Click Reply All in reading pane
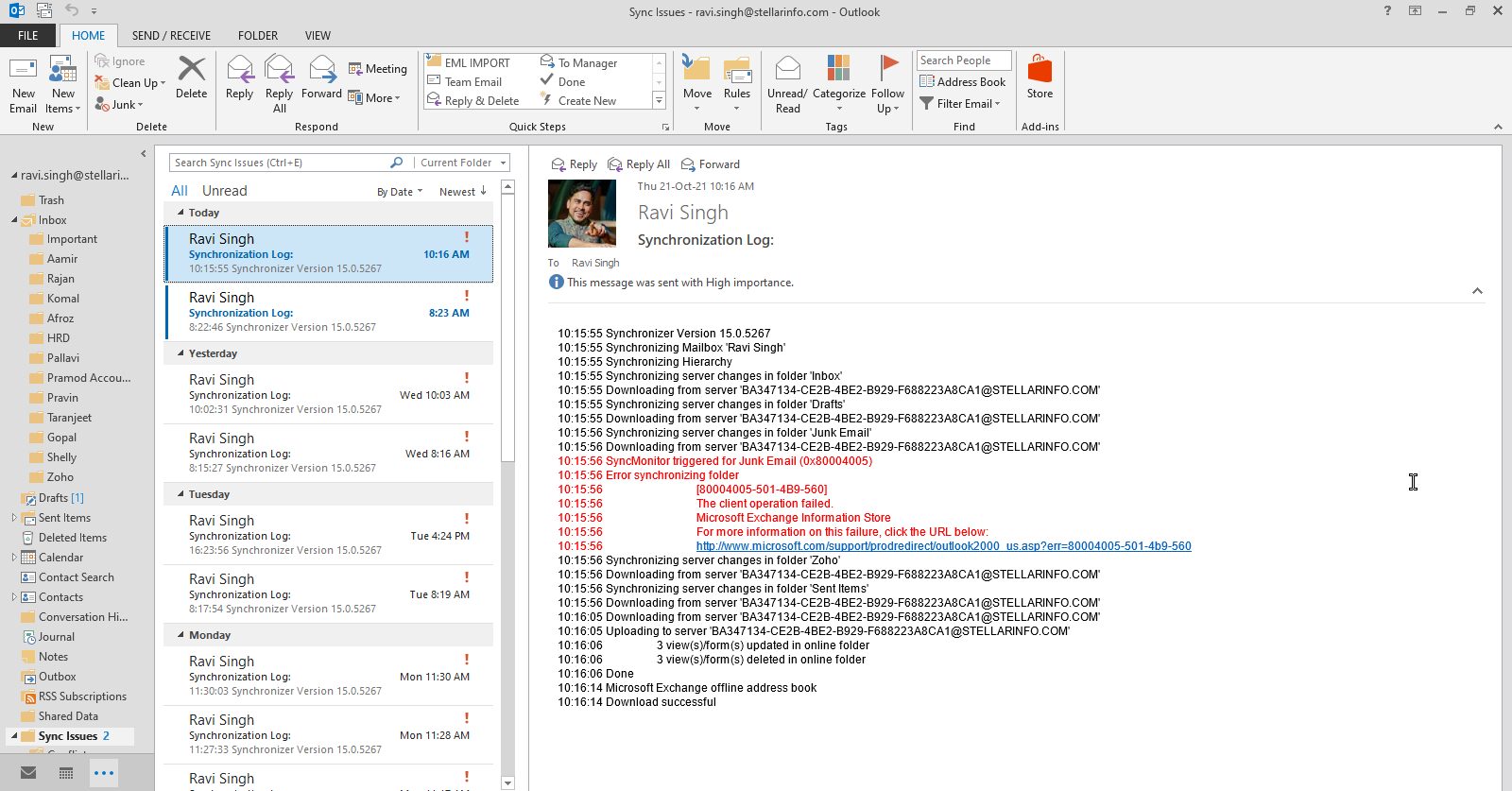The image size is (1512, 791). point(639,164)
